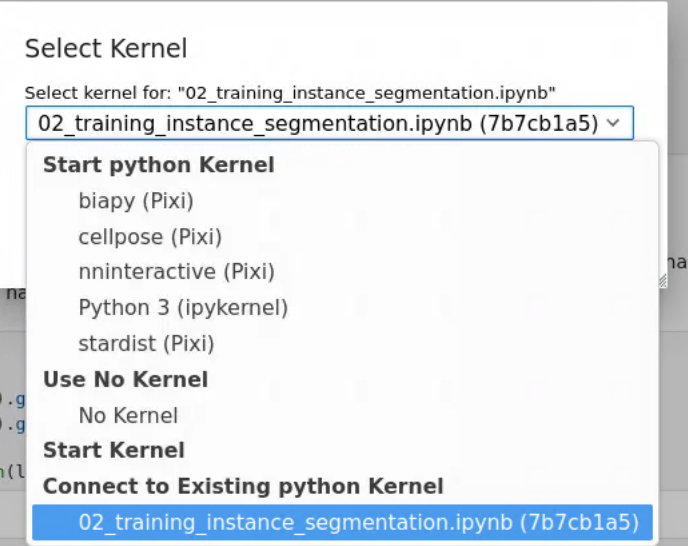Click the 'Start Kernel' group header
This screenshot has width=688, height=546.
(x=114, y=450)
